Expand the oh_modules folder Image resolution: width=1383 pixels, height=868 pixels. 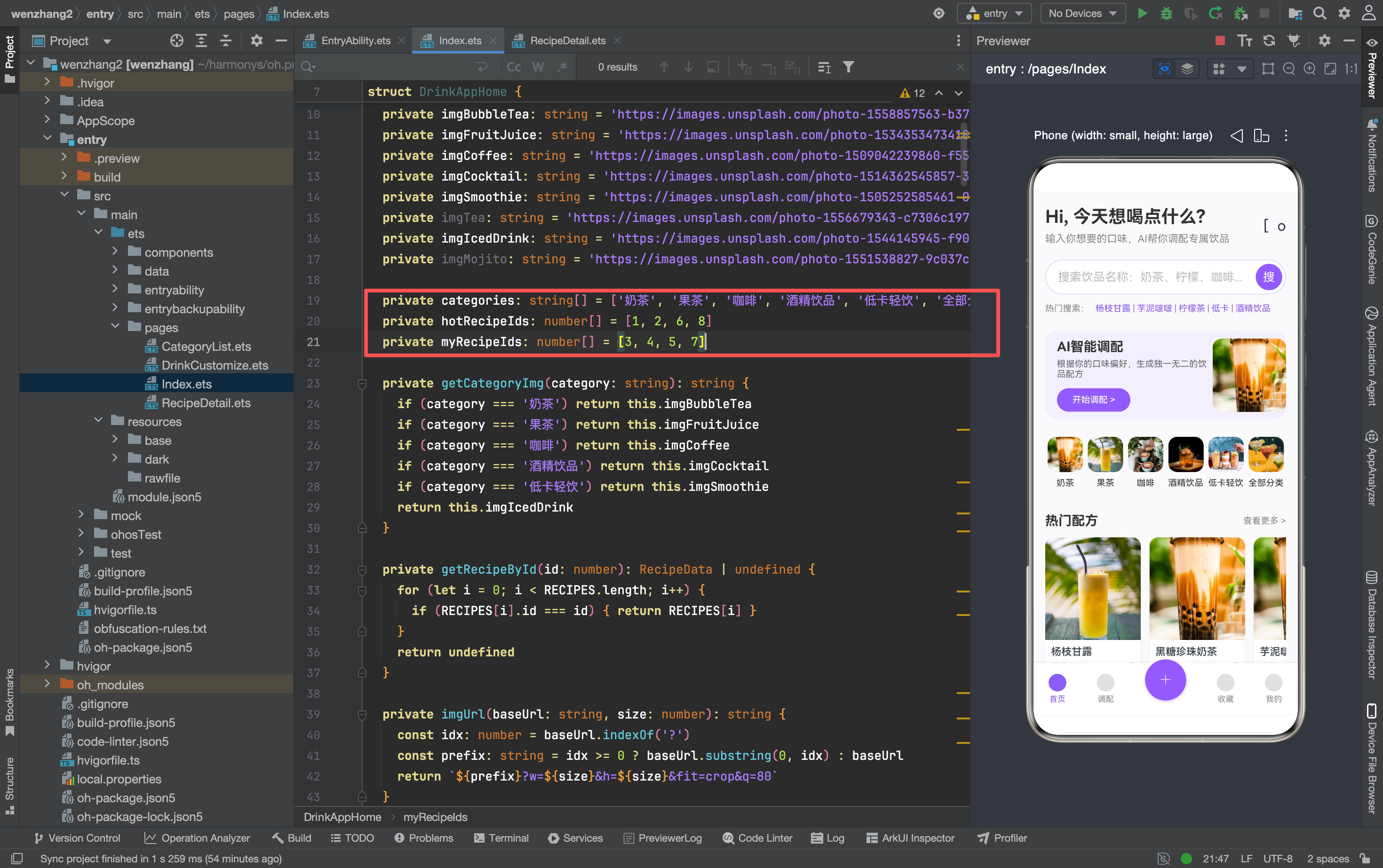click(48, 684)
